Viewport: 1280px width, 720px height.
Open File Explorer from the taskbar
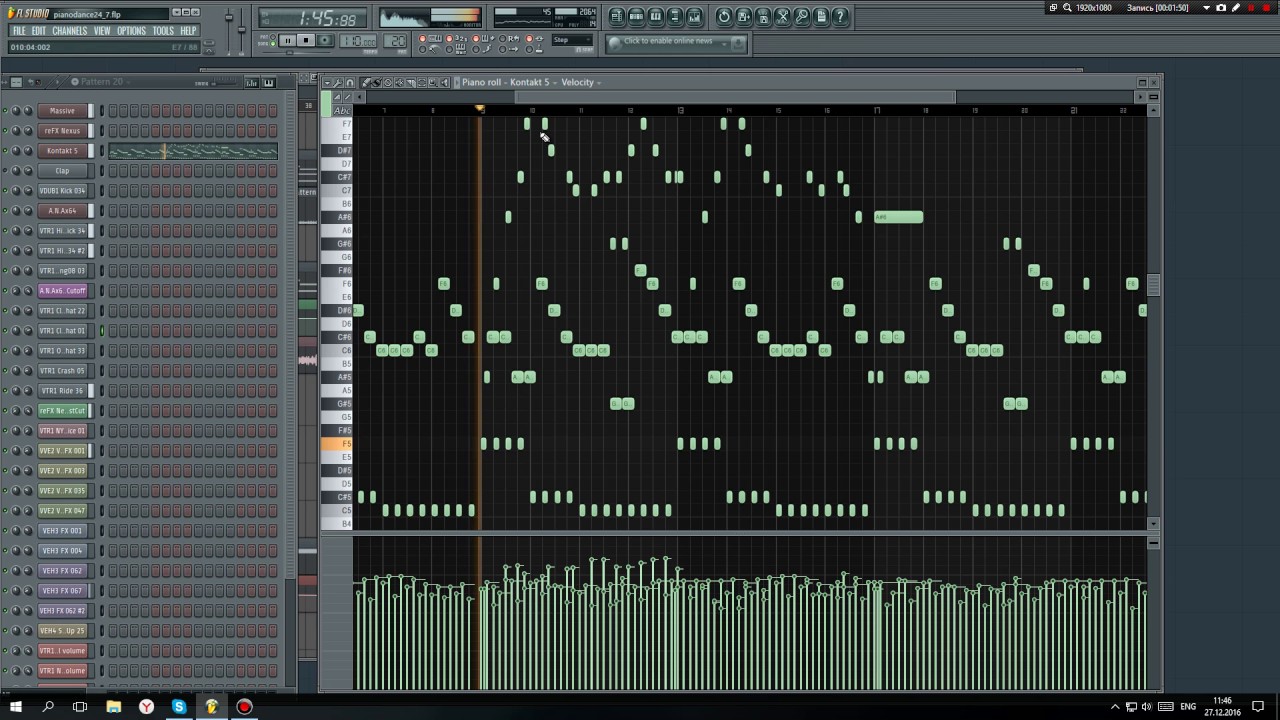point(113,707)
